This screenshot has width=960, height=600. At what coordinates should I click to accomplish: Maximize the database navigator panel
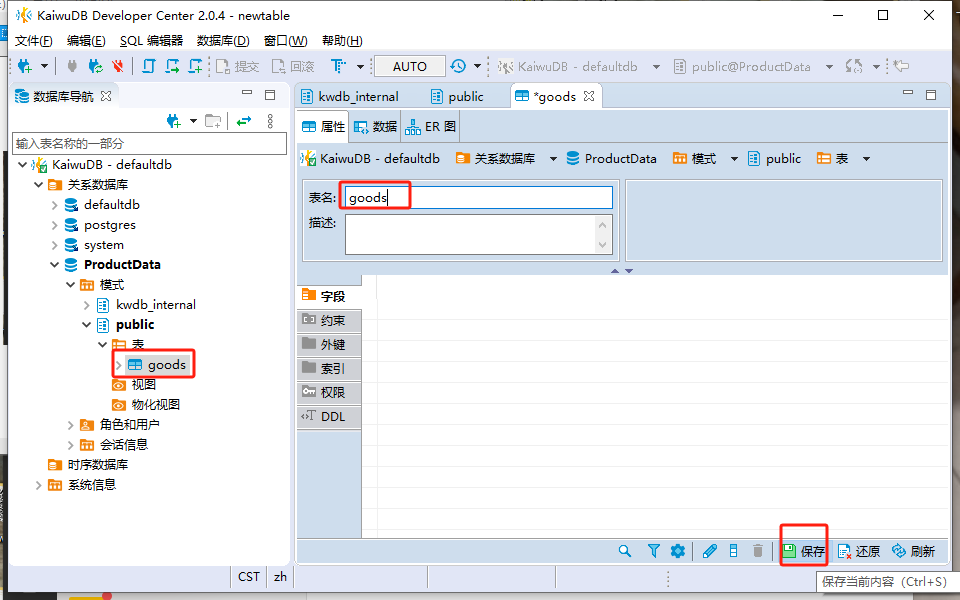[x=270, y=95]
